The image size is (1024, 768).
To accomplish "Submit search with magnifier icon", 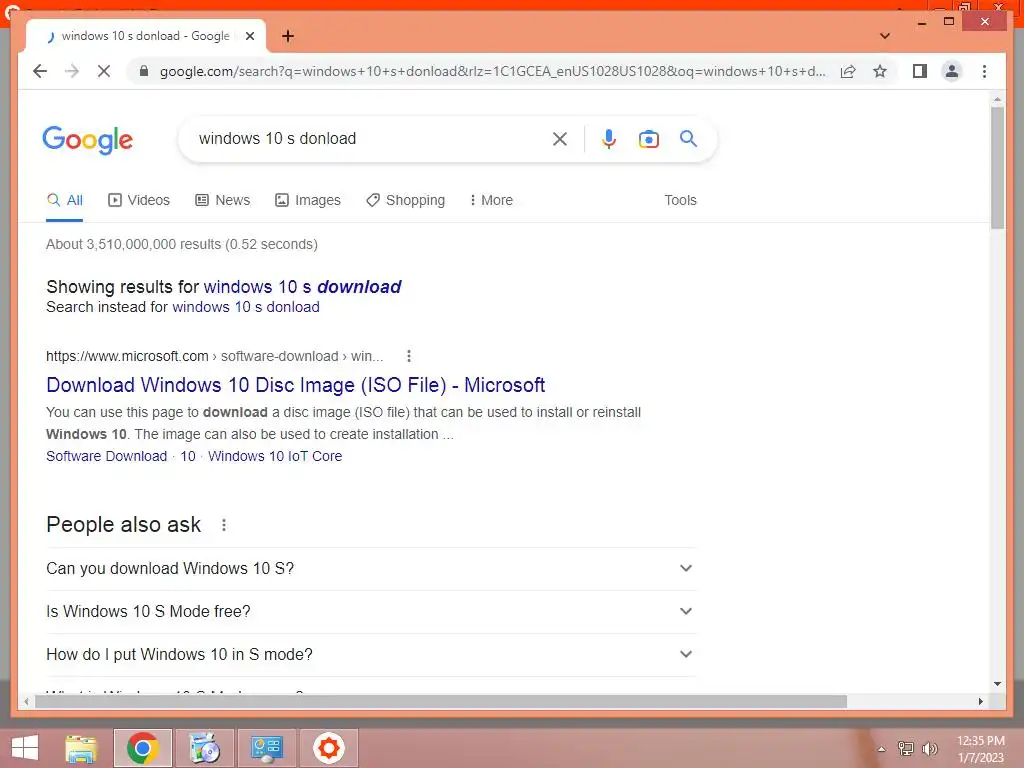I will point(688,138).
